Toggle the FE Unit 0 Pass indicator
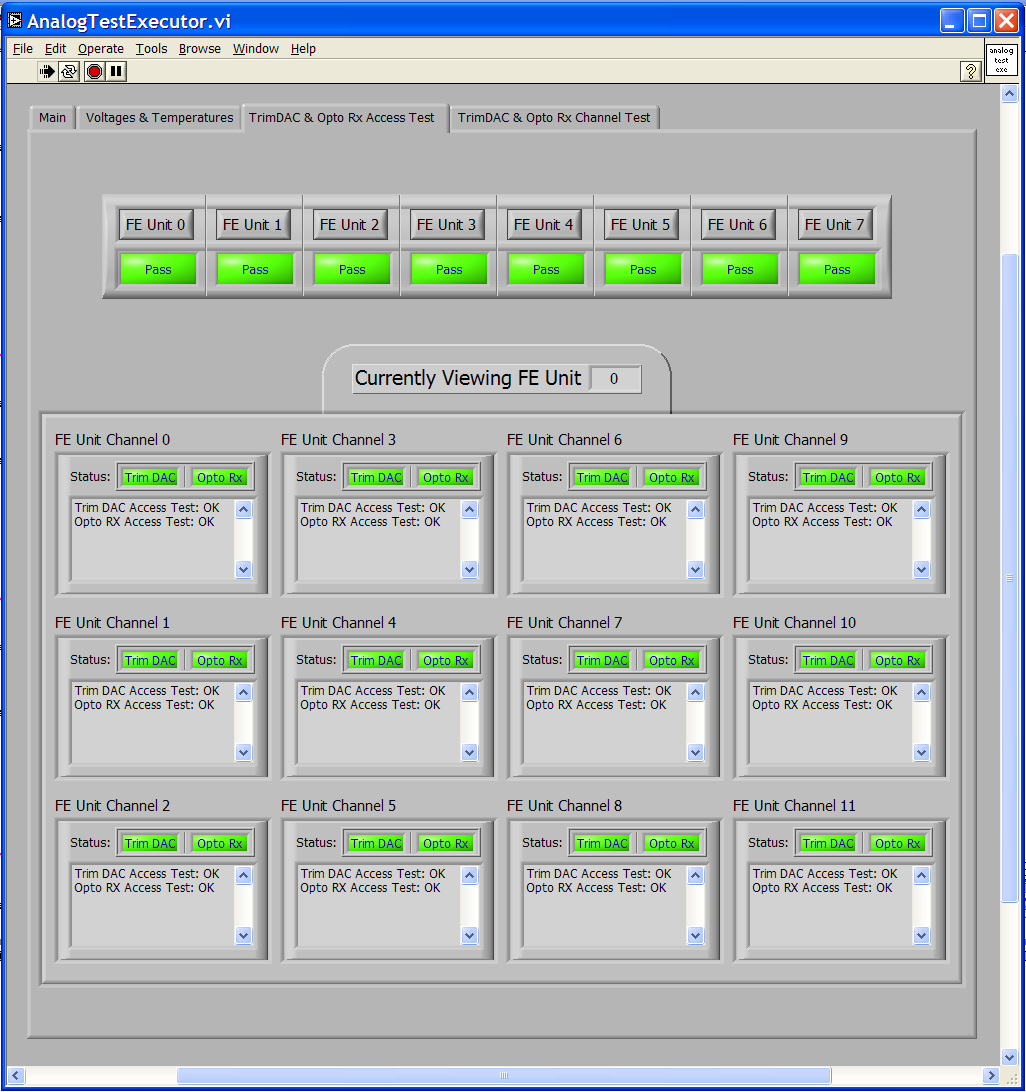This screenshot has height=1092, width=1026. click(158, 269)
